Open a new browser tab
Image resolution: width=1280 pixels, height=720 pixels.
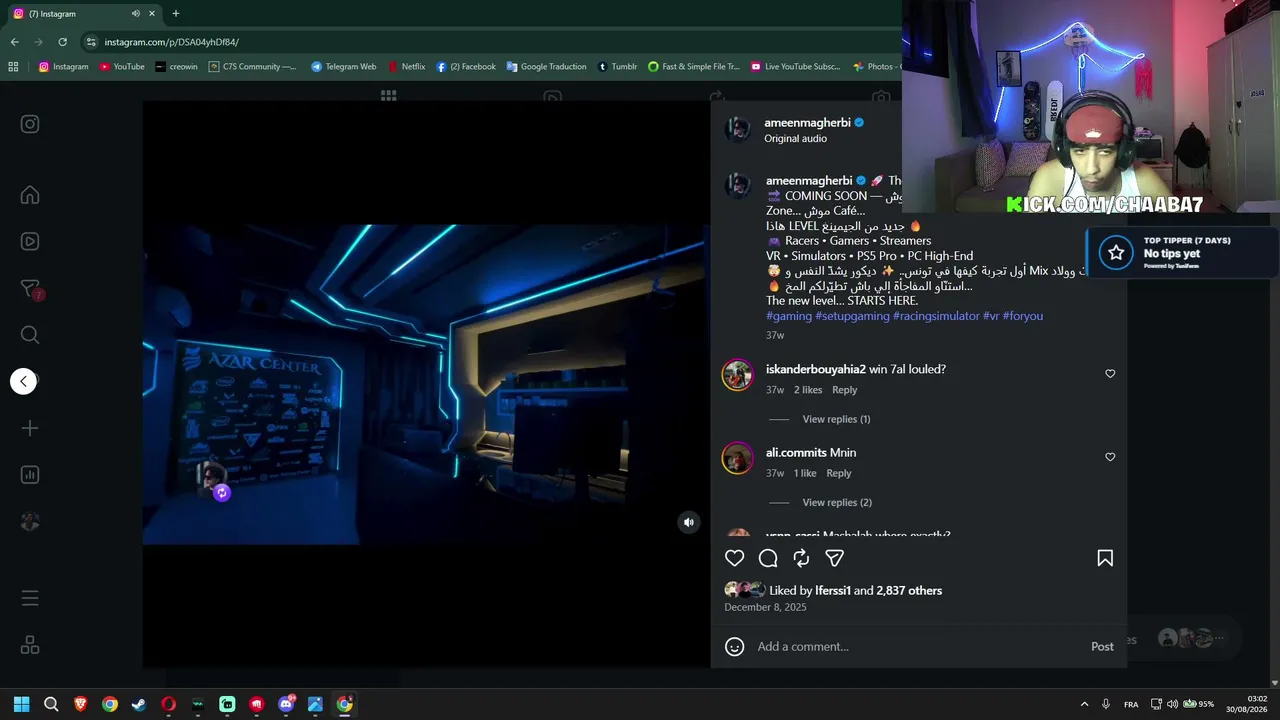(x=176, y=14)
